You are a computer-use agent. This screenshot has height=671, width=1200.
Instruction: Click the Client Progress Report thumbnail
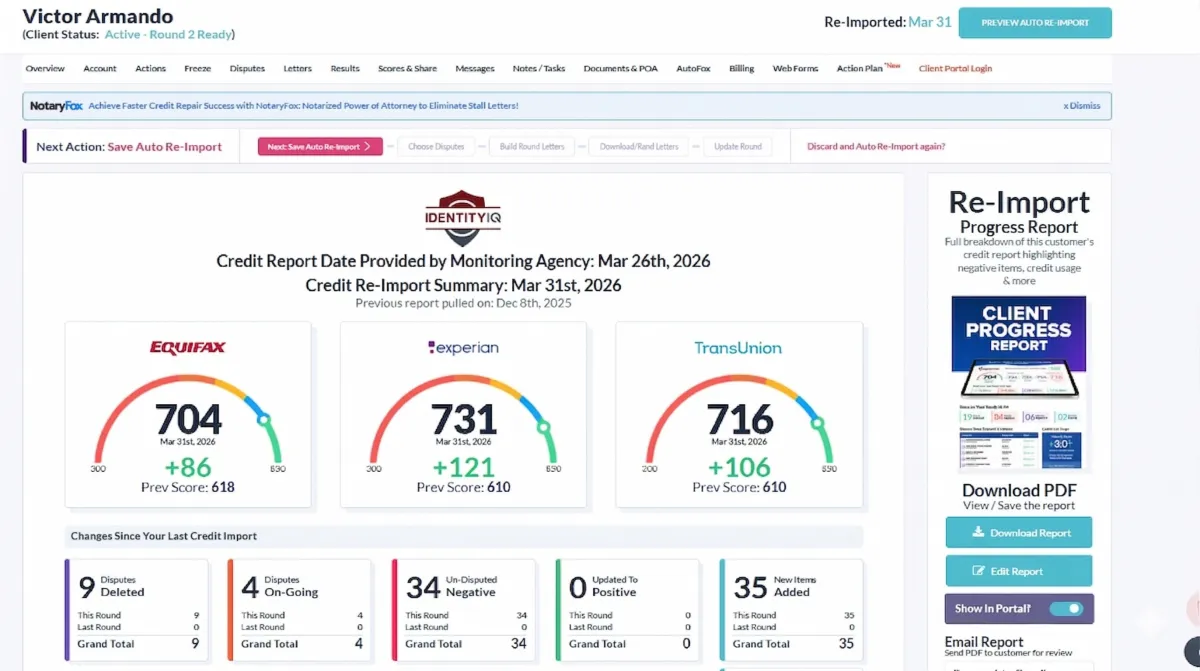click(x=1019, y=383)
